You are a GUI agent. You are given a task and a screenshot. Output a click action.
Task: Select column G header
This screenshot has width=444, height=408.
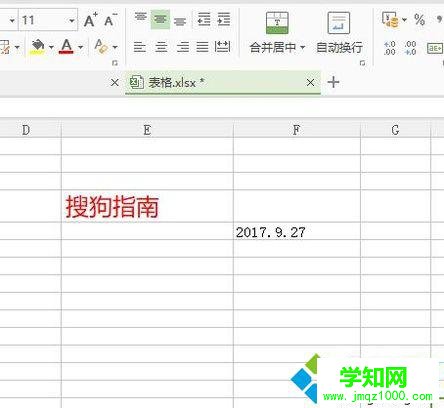coord(396,130)
